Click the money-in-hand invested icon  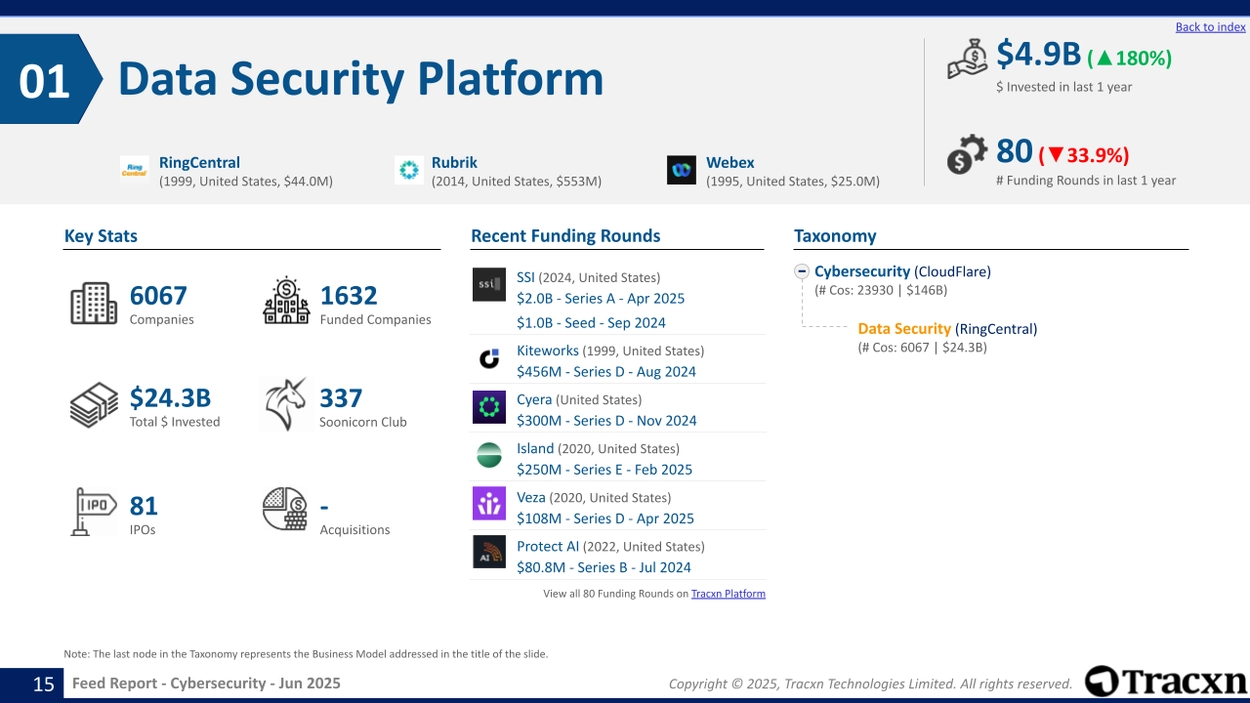pos(967,59)
